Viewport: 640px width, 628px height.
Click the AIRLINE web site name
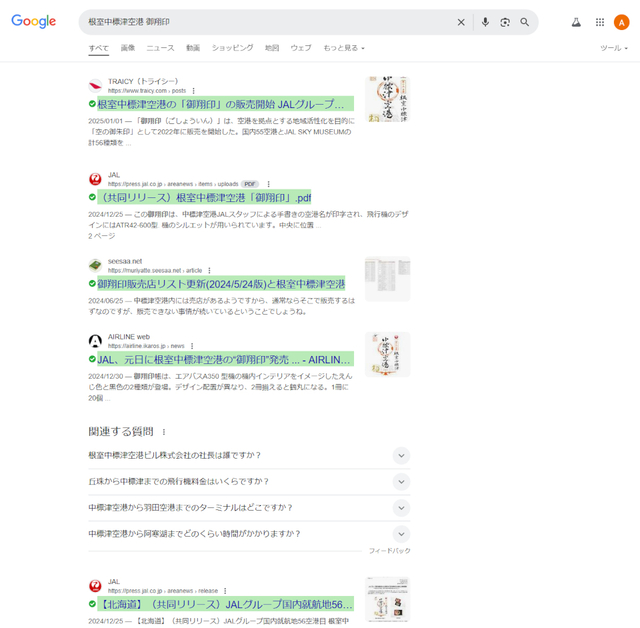[x=129, y=337]
